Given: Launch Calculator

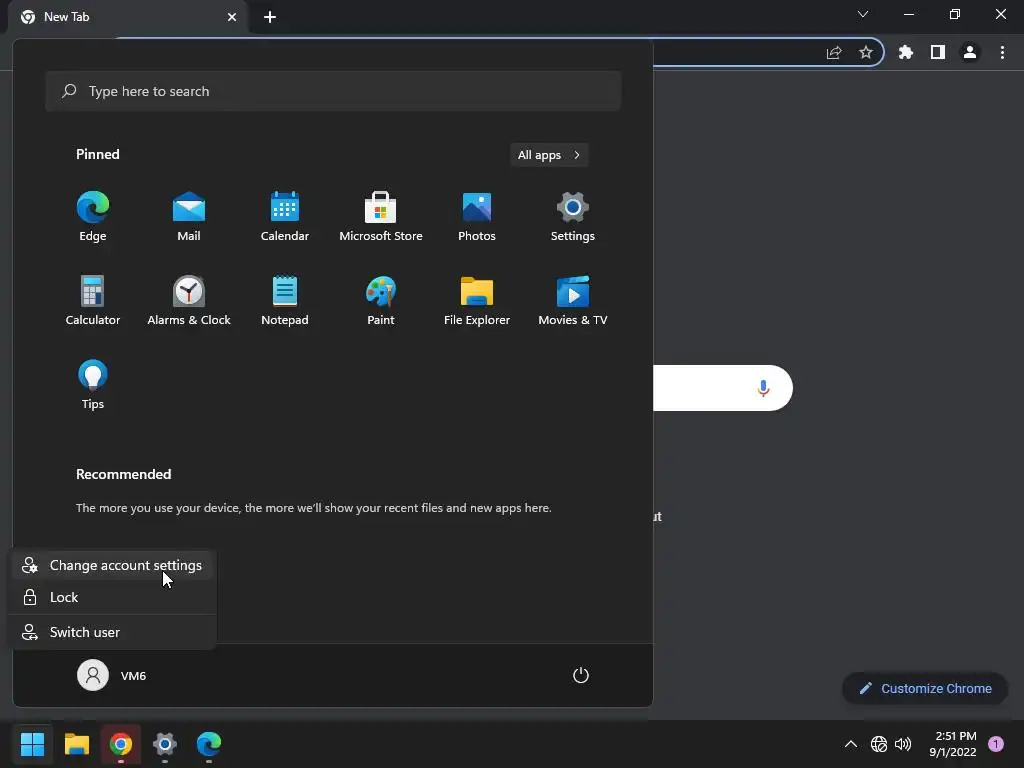Looking at the screenshot, I should click(x=93, y=300).
